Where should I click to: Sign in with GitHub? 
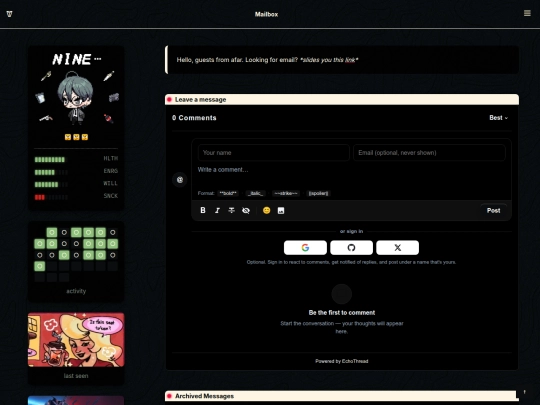351,247
